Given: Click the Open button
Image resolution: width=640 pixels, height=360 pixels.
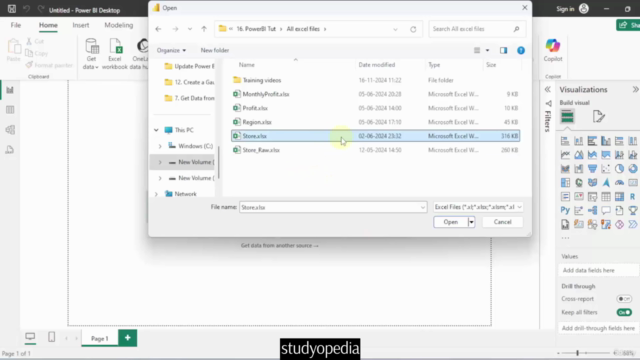Looking at the screenshot, I should [x=451, y=222].
